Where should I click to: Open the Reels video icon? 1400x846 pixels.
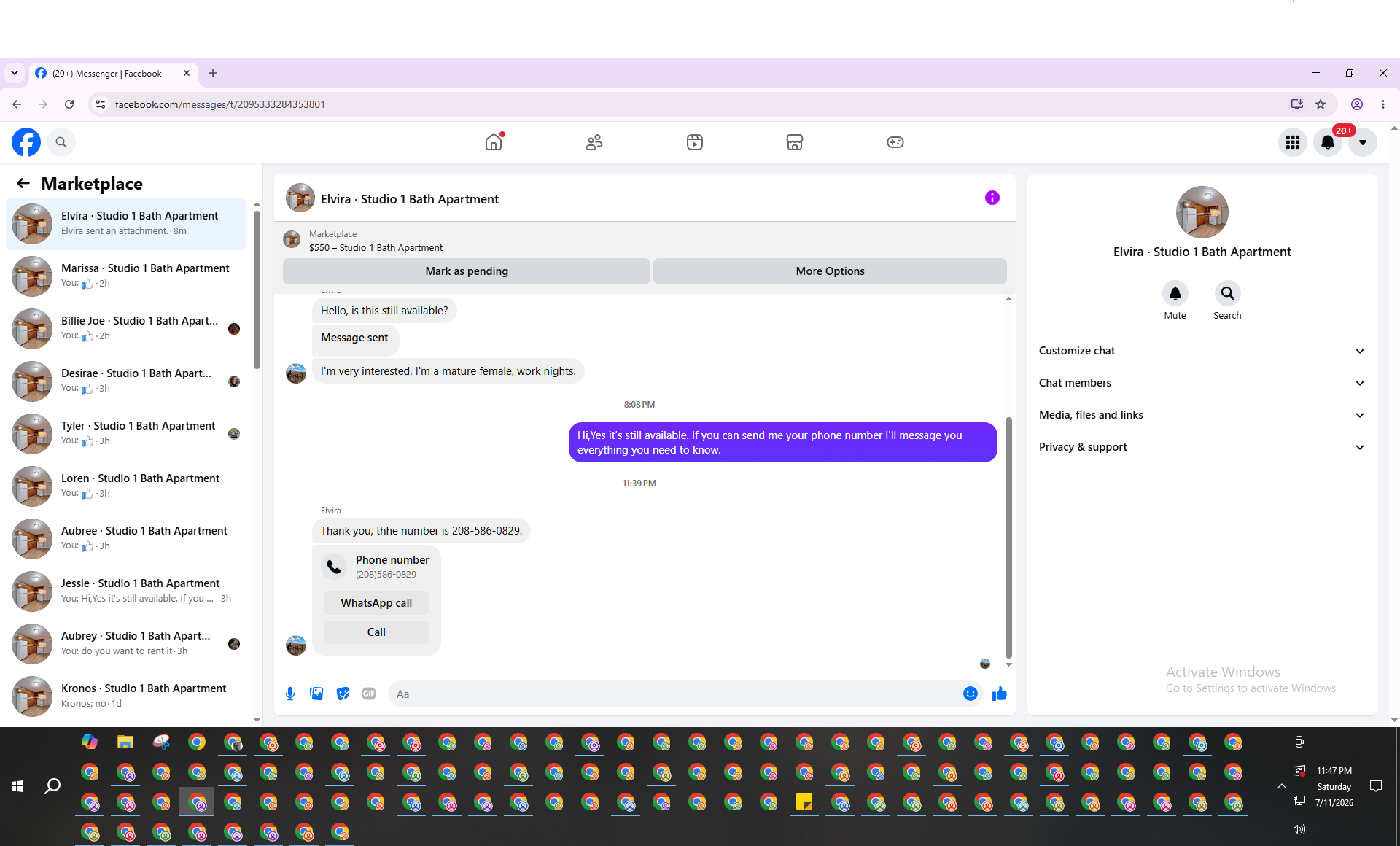click(695, 142)
